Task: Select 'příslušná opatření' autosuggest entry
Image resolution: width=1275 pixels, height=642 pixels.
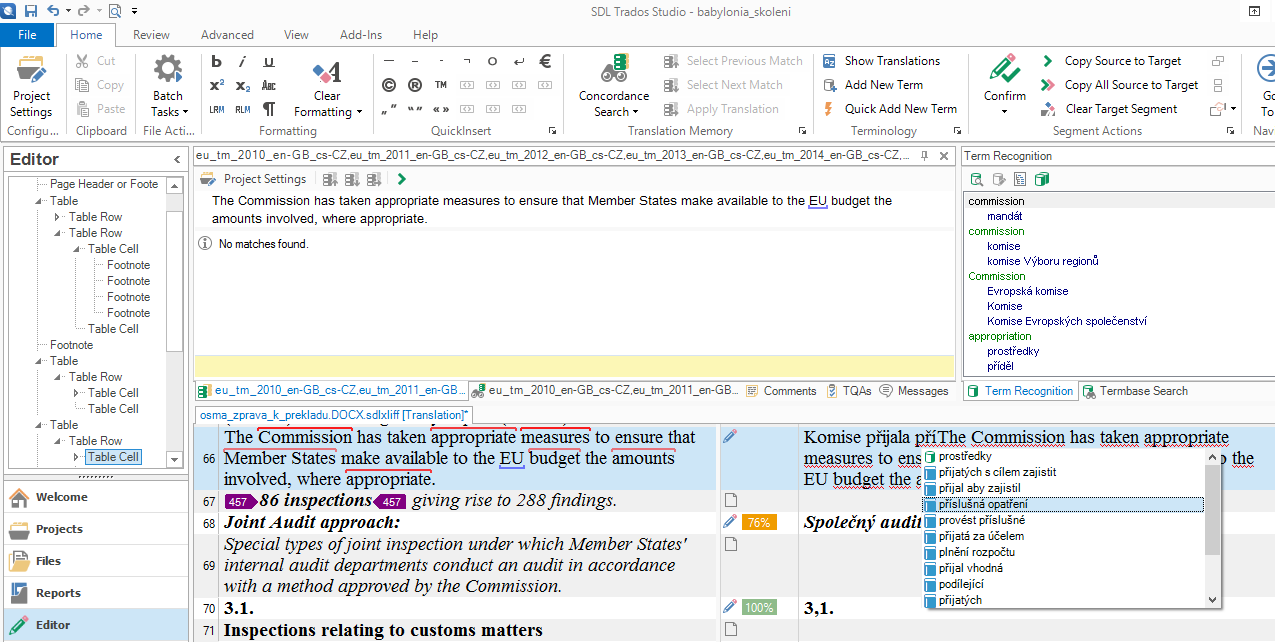Action: [x=1064, y=504]
